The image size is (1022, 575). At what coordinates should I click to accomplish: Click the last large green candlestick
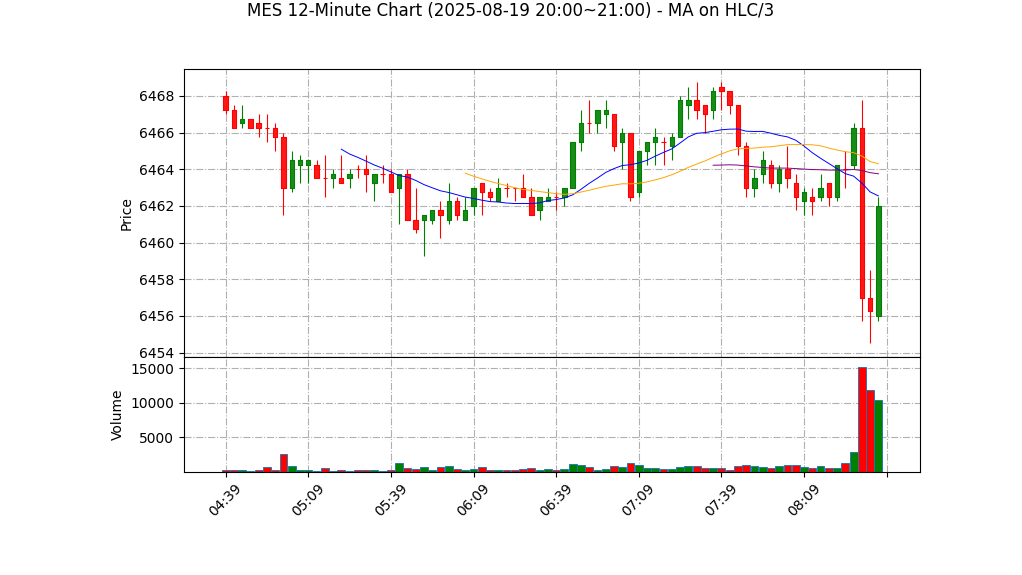879,261
